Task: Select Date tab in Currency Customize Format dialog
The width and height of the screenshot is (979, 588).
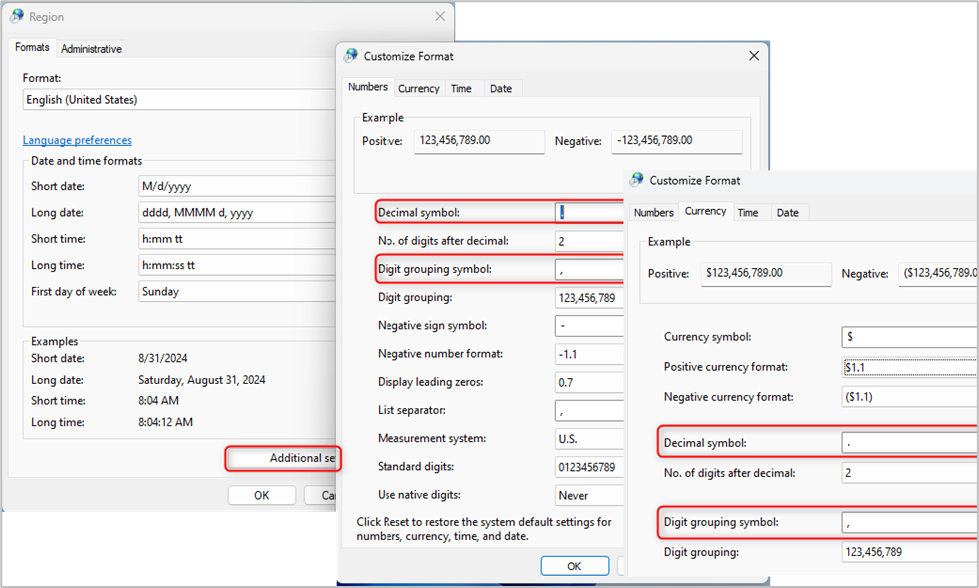Action: [x=787, y=213]
